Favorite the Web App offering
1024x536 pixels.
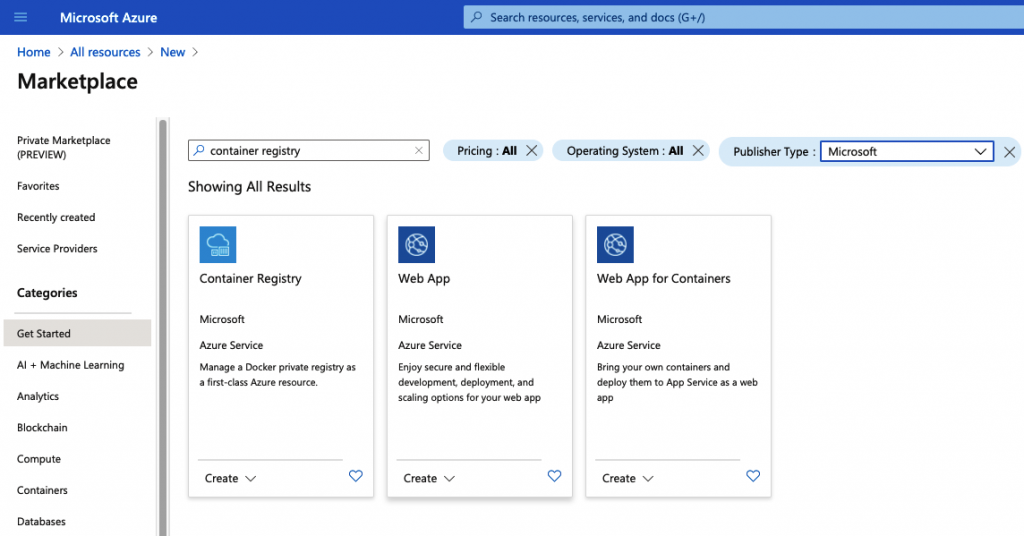click(555, 477)
